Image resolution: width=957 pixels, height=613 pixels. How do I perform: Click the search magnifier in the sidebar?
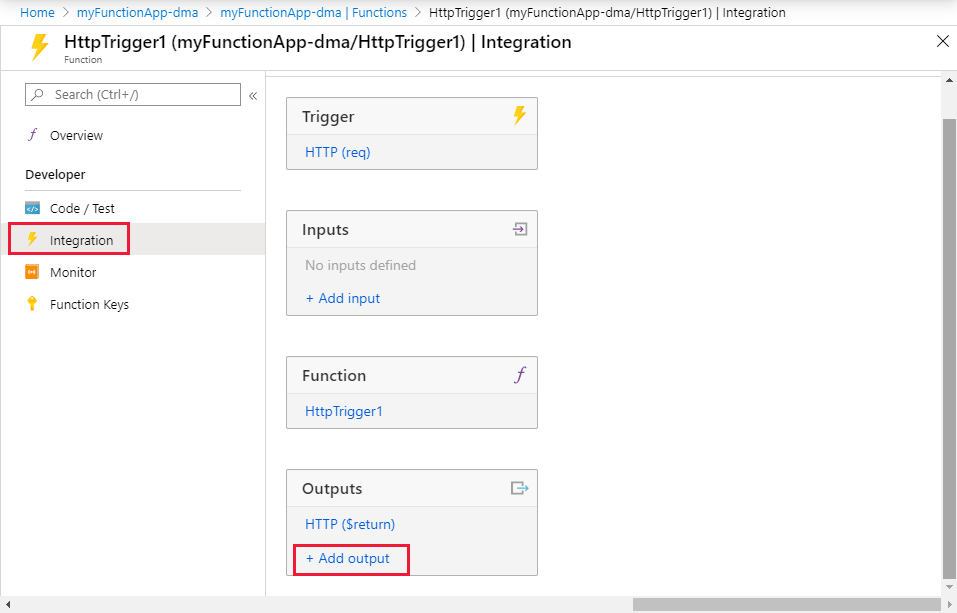38,94
